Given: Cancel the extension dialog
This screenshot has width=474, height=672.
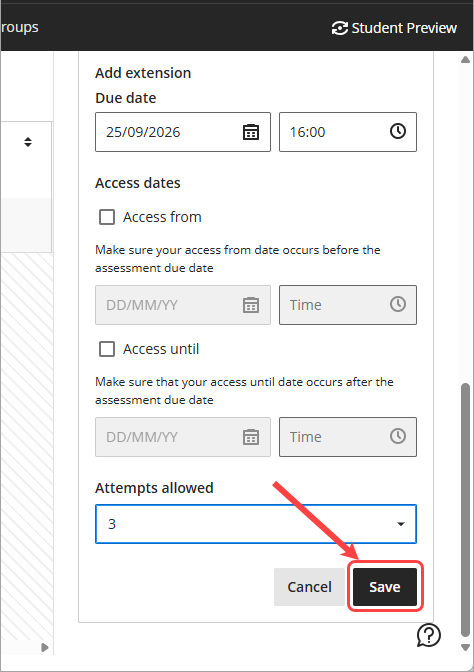Looking at the screenshot, I should 309,587.
